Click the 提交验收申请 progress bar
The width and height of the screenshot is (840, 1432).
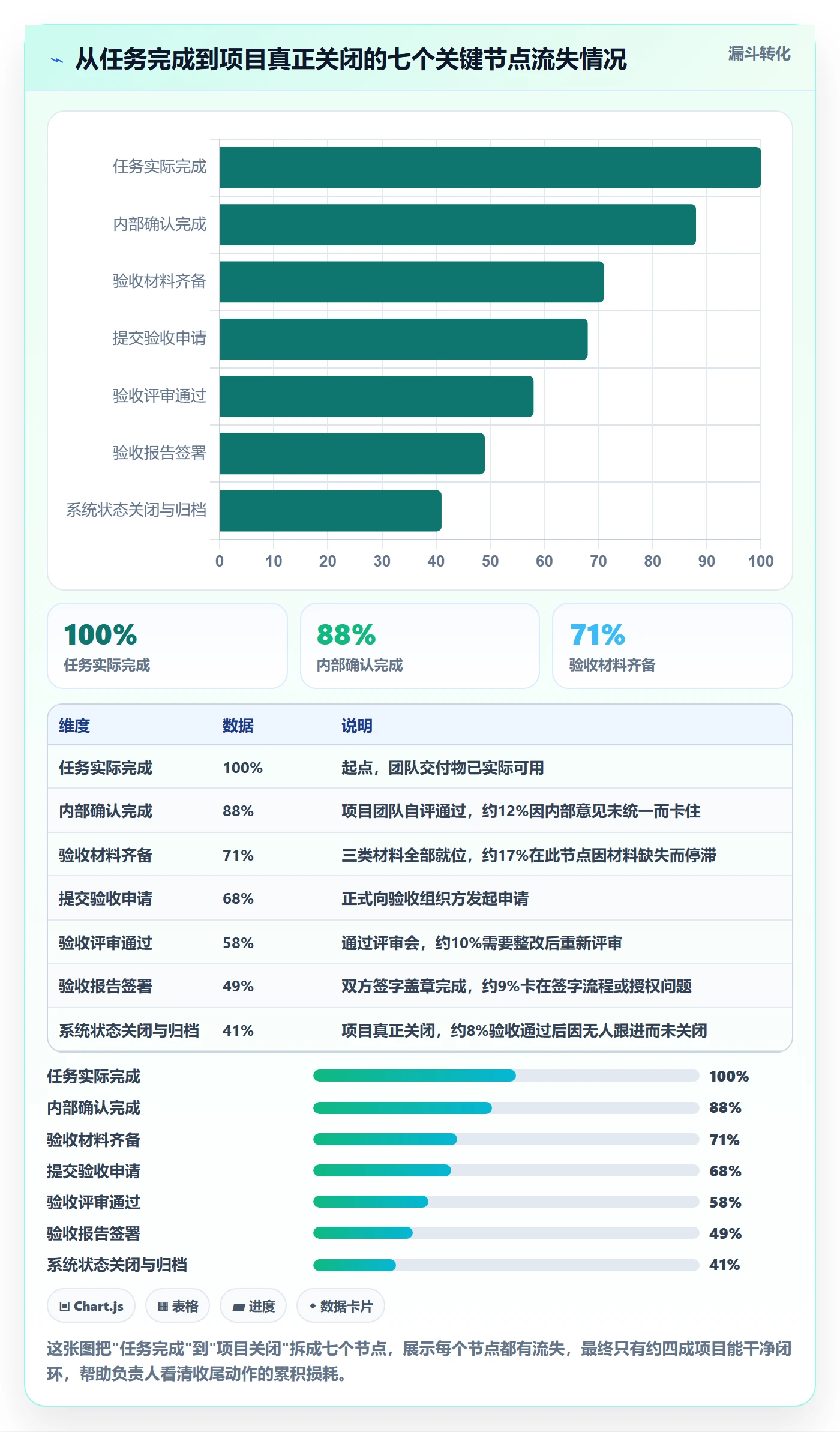(x=506, y=1170)
